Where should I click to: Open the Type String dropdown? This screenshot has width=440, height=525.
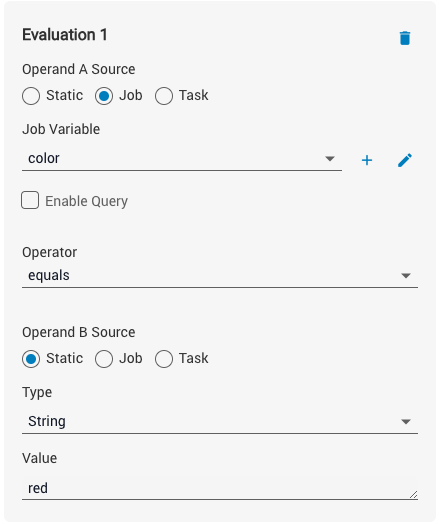tap(220, 422)
